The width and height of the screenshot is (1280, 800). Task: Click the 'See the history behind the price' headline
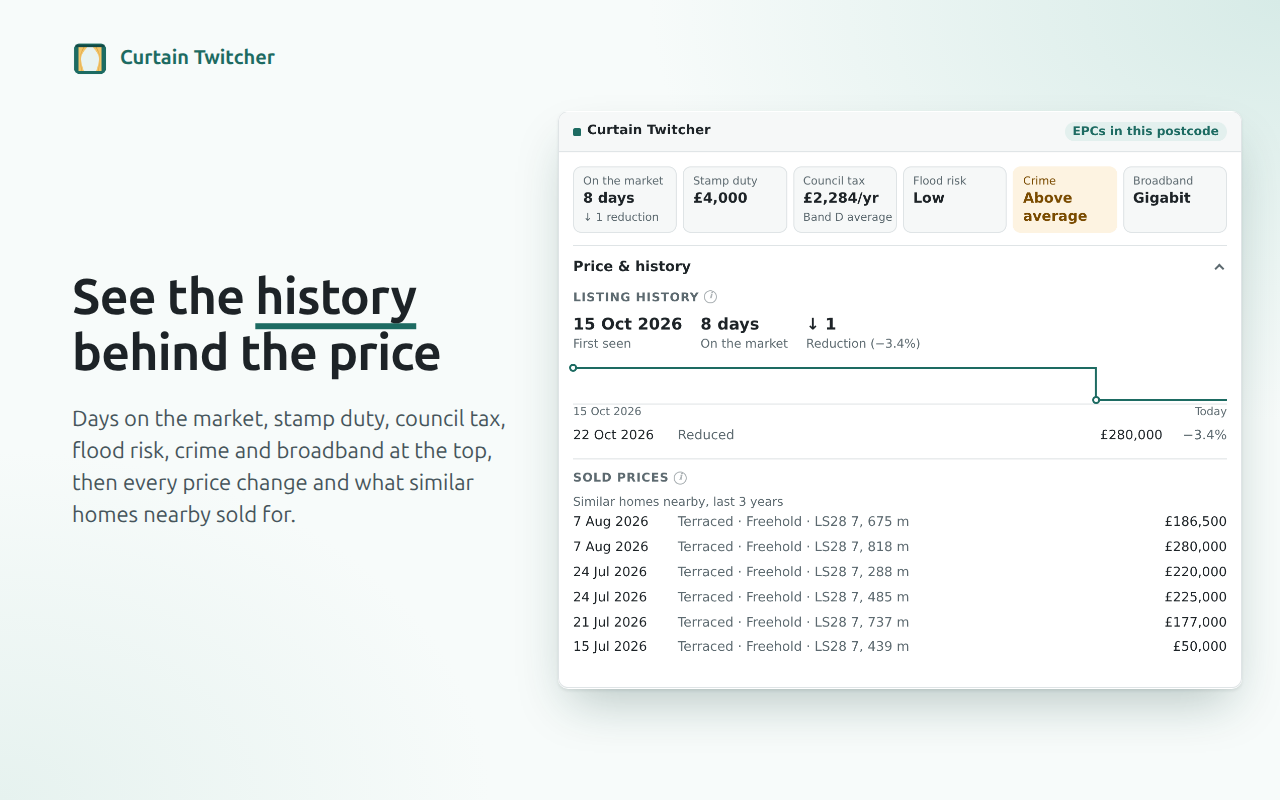[x=257, y=325]
